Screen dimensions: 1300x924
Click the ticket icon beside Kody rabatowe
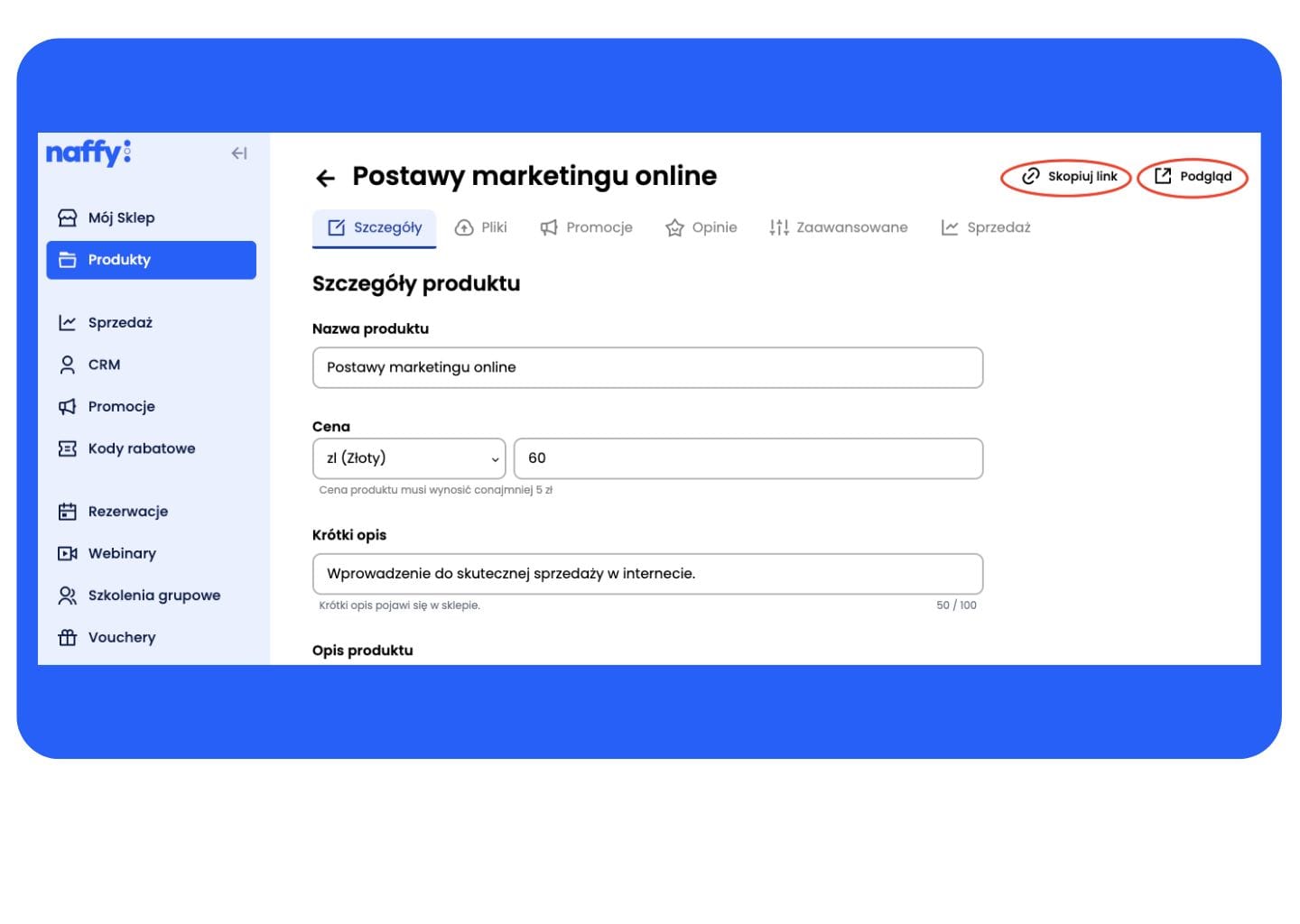(x=68, y=448)
